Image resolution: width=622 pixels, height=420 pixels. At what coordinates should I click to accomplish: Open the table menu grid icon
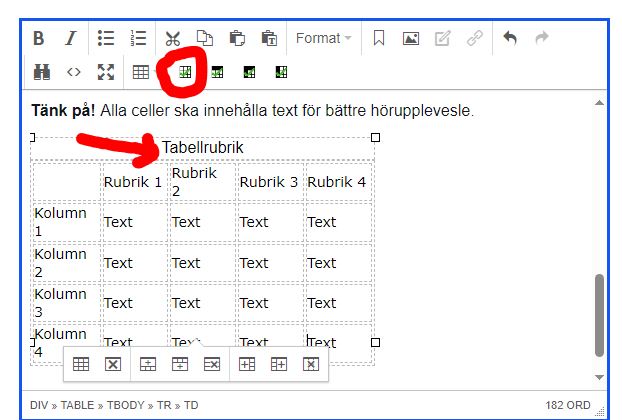(141, 72)
